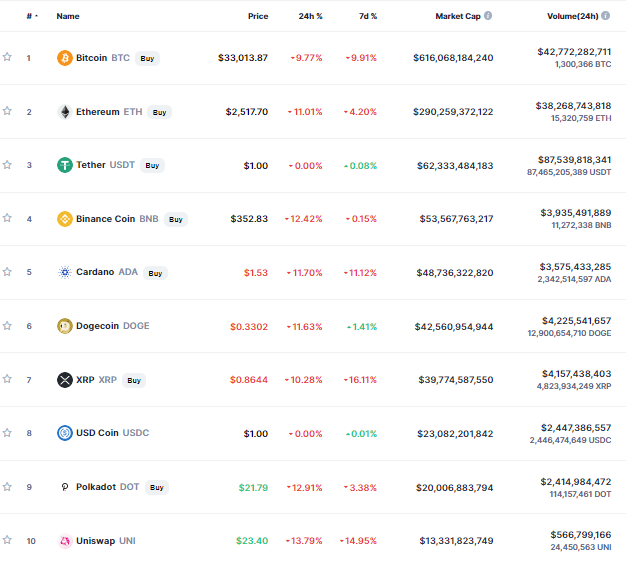
Task: Click the Binance Coin logo icon
Action: [65, 219]
